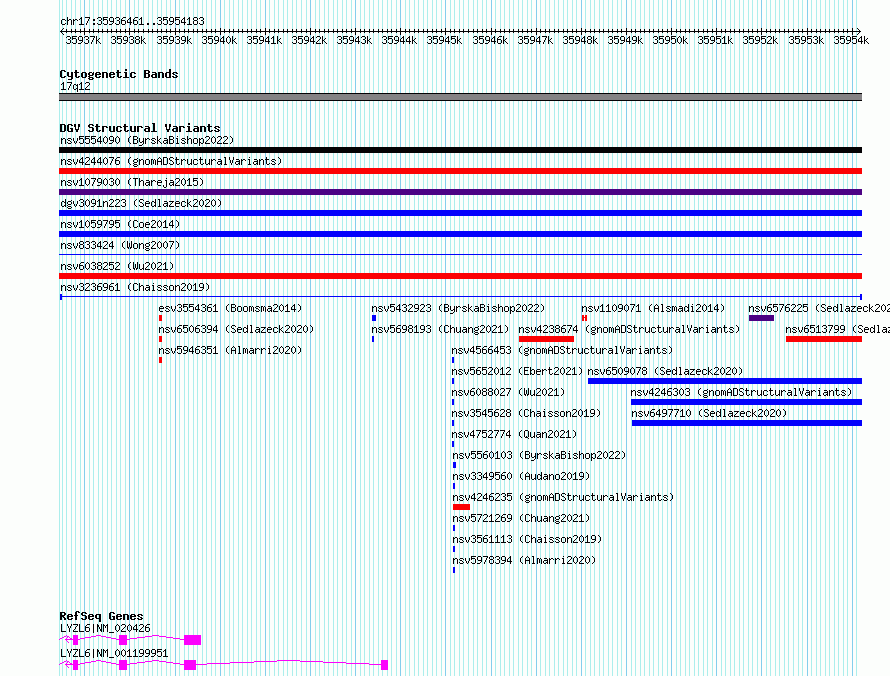Click the red dgv nsv6038252 Wu2021 bar
890x676 pixels.
[460, 276]
